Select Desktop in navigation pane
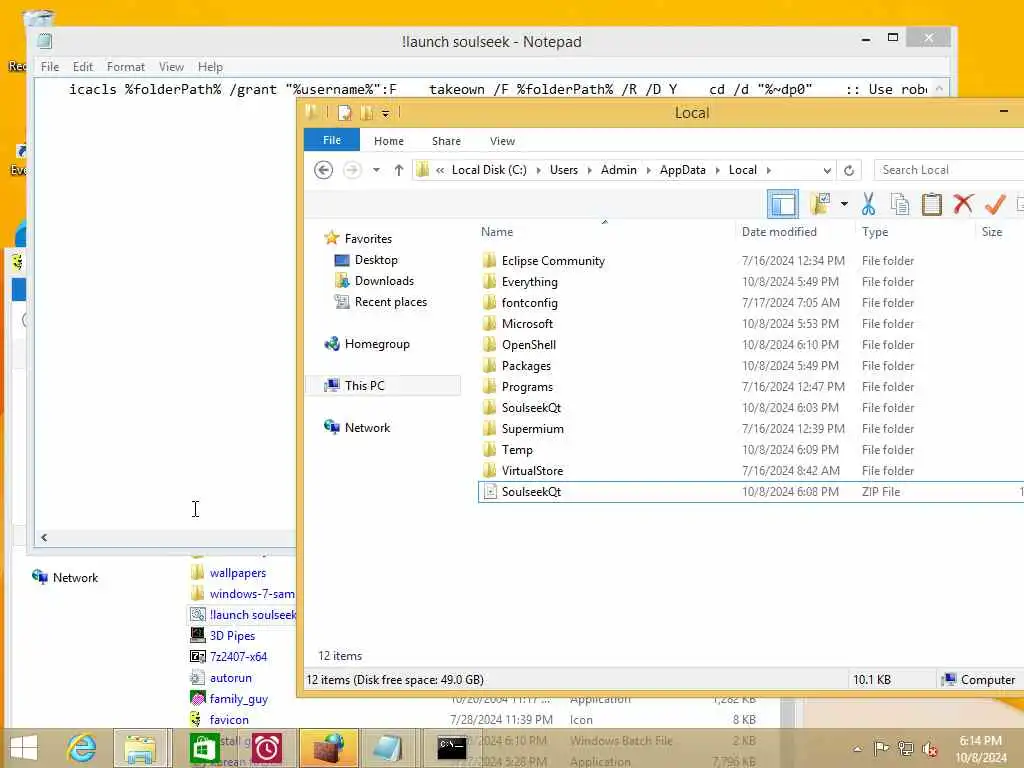The height and width of the screenshot is (768, 1024). (x=376, y=260)
